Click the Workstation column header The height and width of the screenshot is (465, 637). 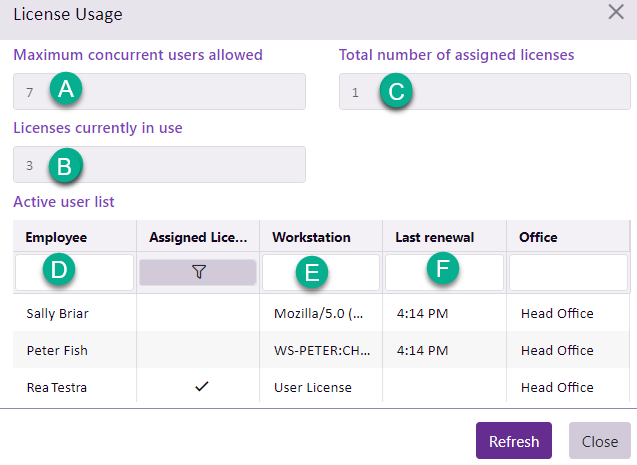(312, 237)
